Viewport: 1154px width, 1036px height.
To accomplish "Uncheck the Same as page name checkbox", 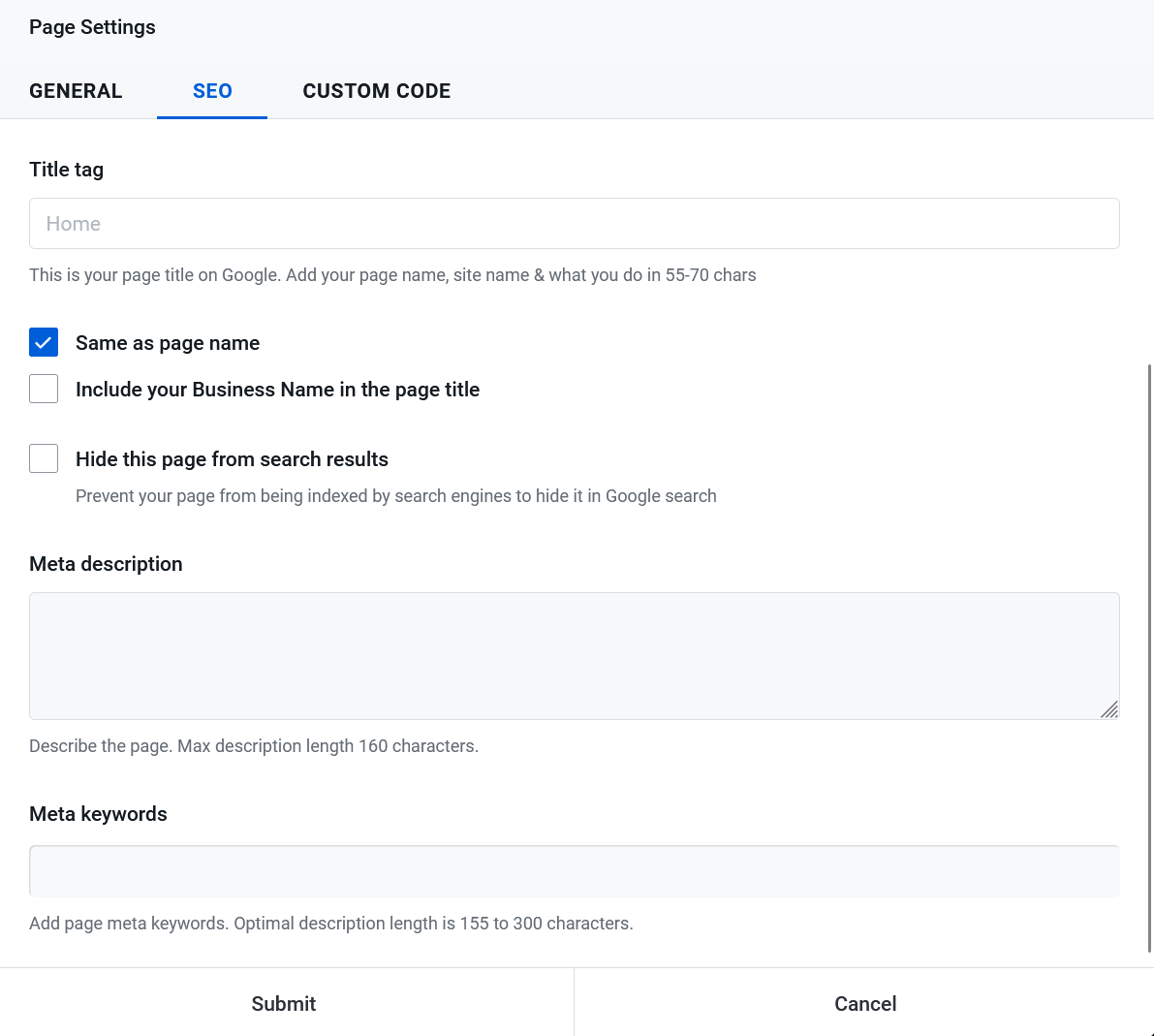I will click(44, 343).
